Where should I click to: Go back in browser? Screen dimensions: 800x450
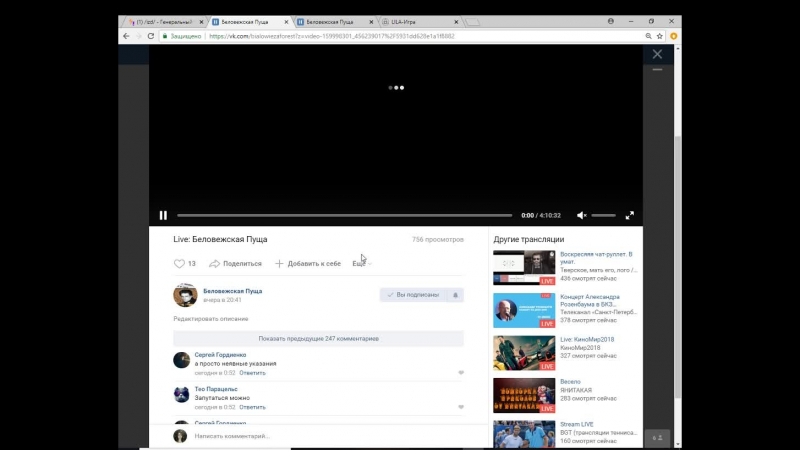click(126, 36)
